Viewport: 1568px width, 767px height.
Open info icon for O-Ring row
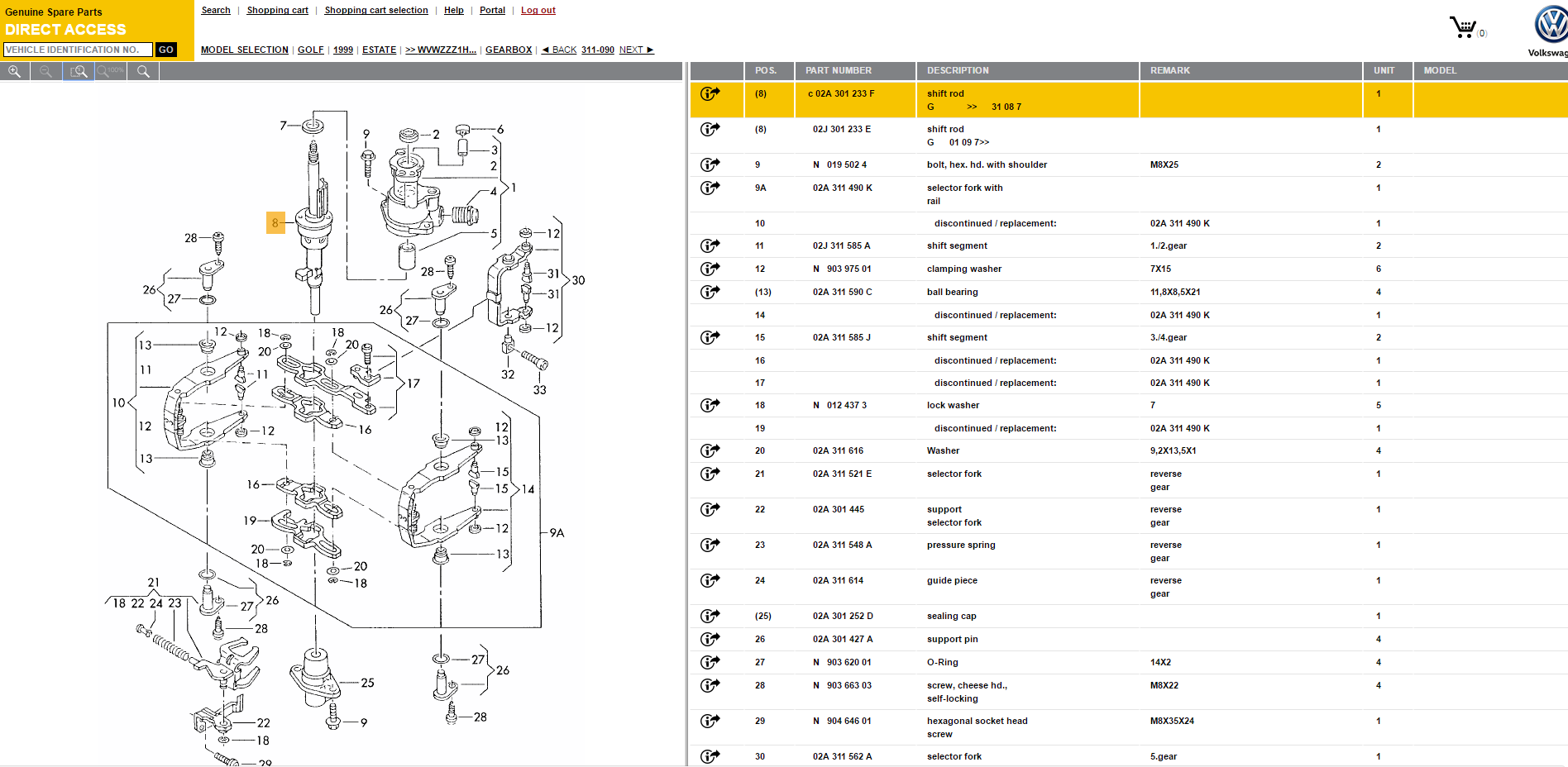click(710, 663)
